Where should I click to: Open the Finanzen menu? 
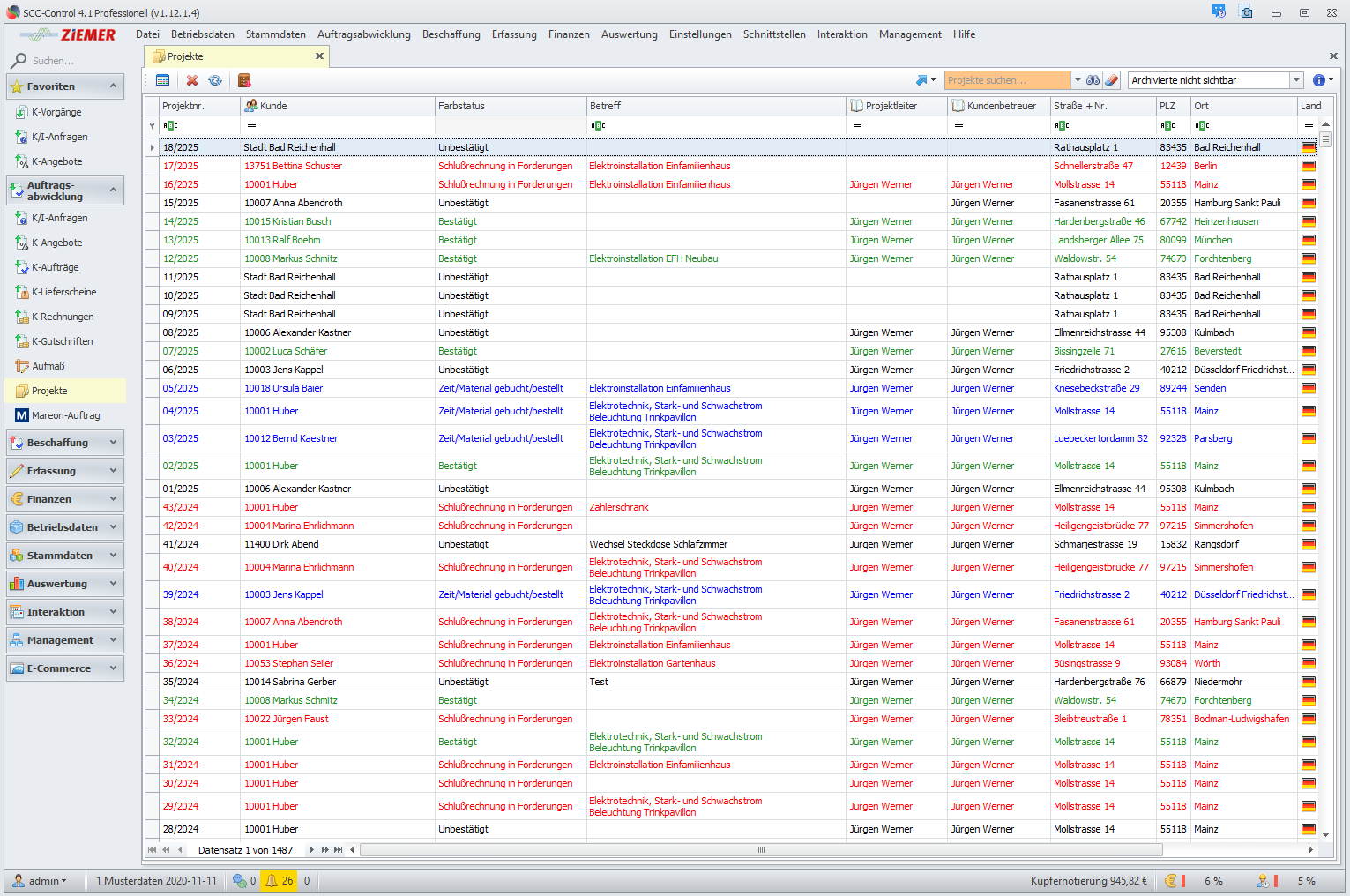tap(569, 34)
